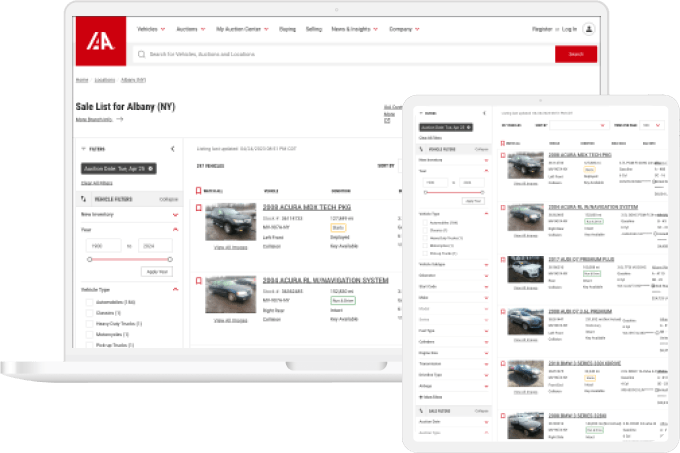Check the Automobiles vehicle type checkbox

click(x=89, y=302)
